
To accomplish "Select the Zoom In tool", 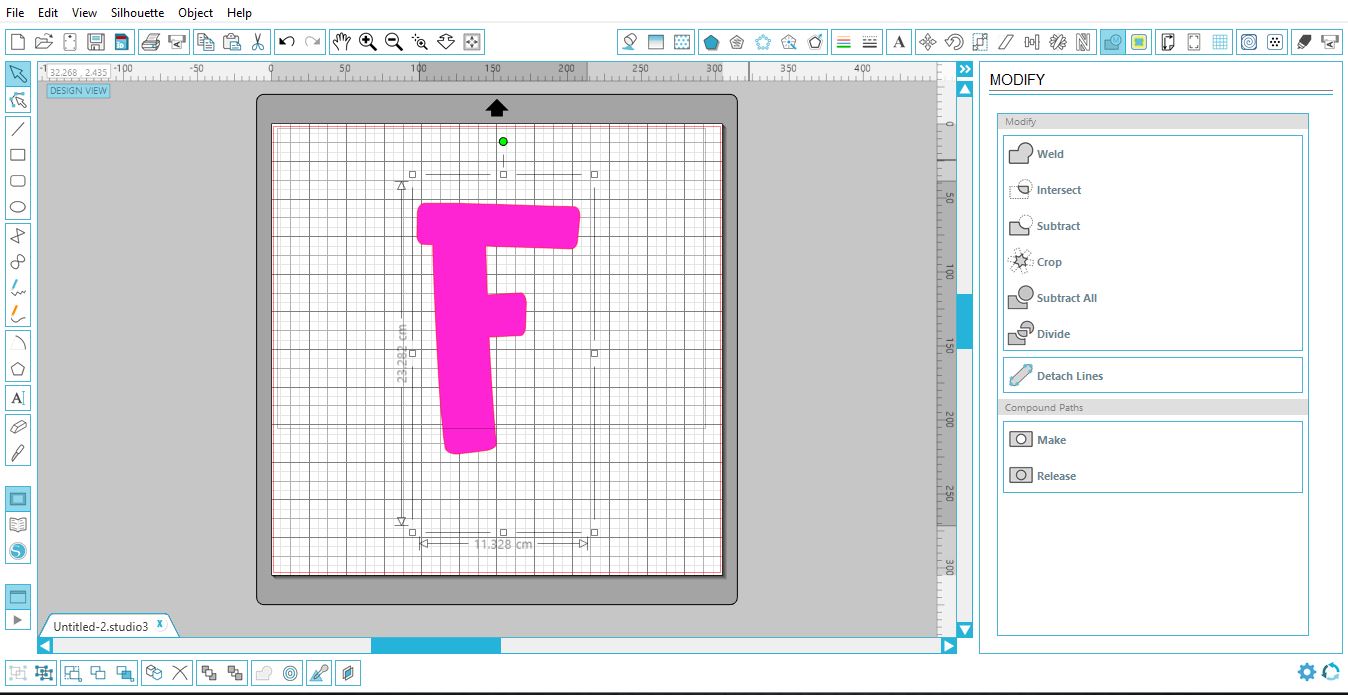I will [x=368, y=42].
